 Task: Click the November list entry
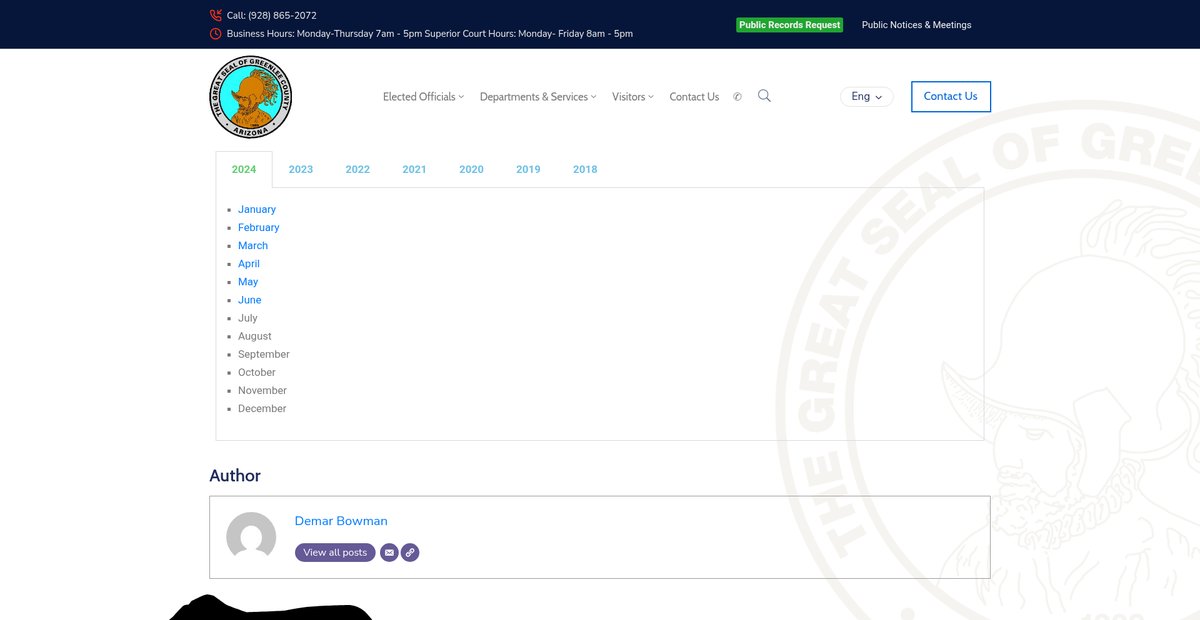pyautogui.click(x=262, y=390)
